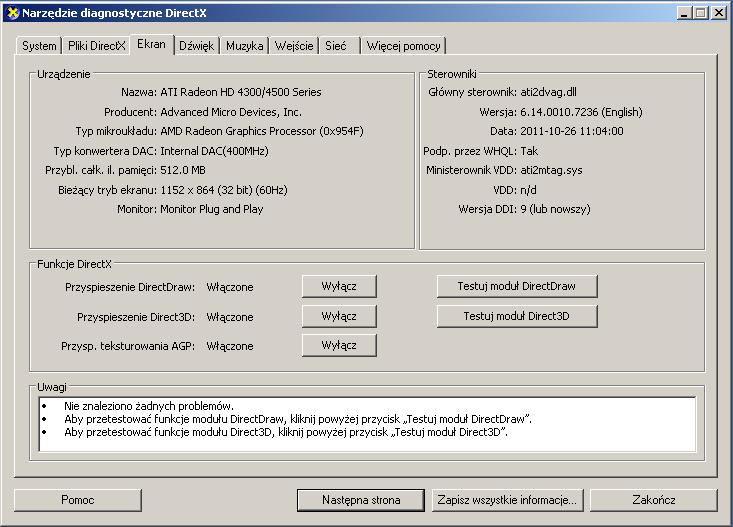Click Włączone status next to Przyspieszenie DirectDraw

point(230,287)
